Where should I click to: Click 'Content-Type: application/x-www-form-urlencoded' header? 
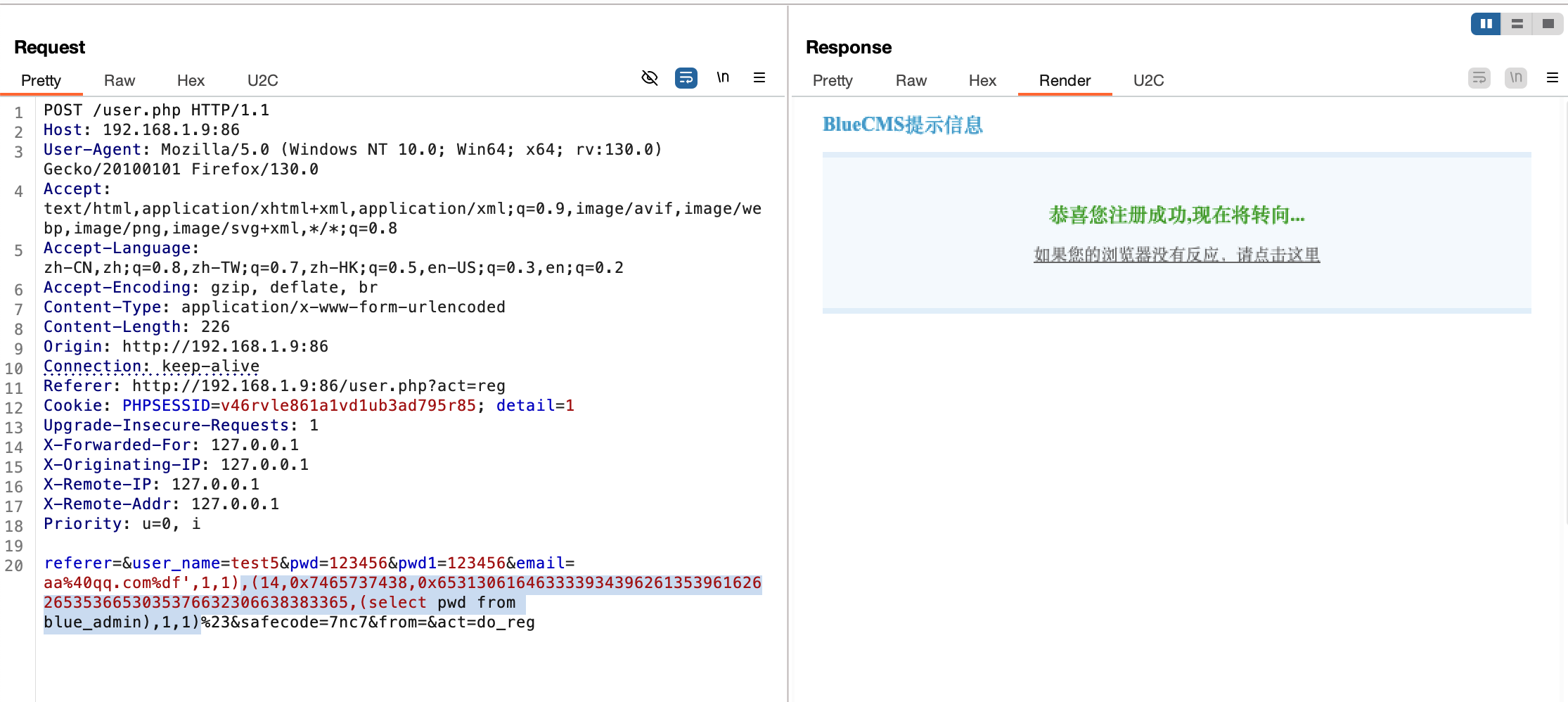(x=274, y=307)
